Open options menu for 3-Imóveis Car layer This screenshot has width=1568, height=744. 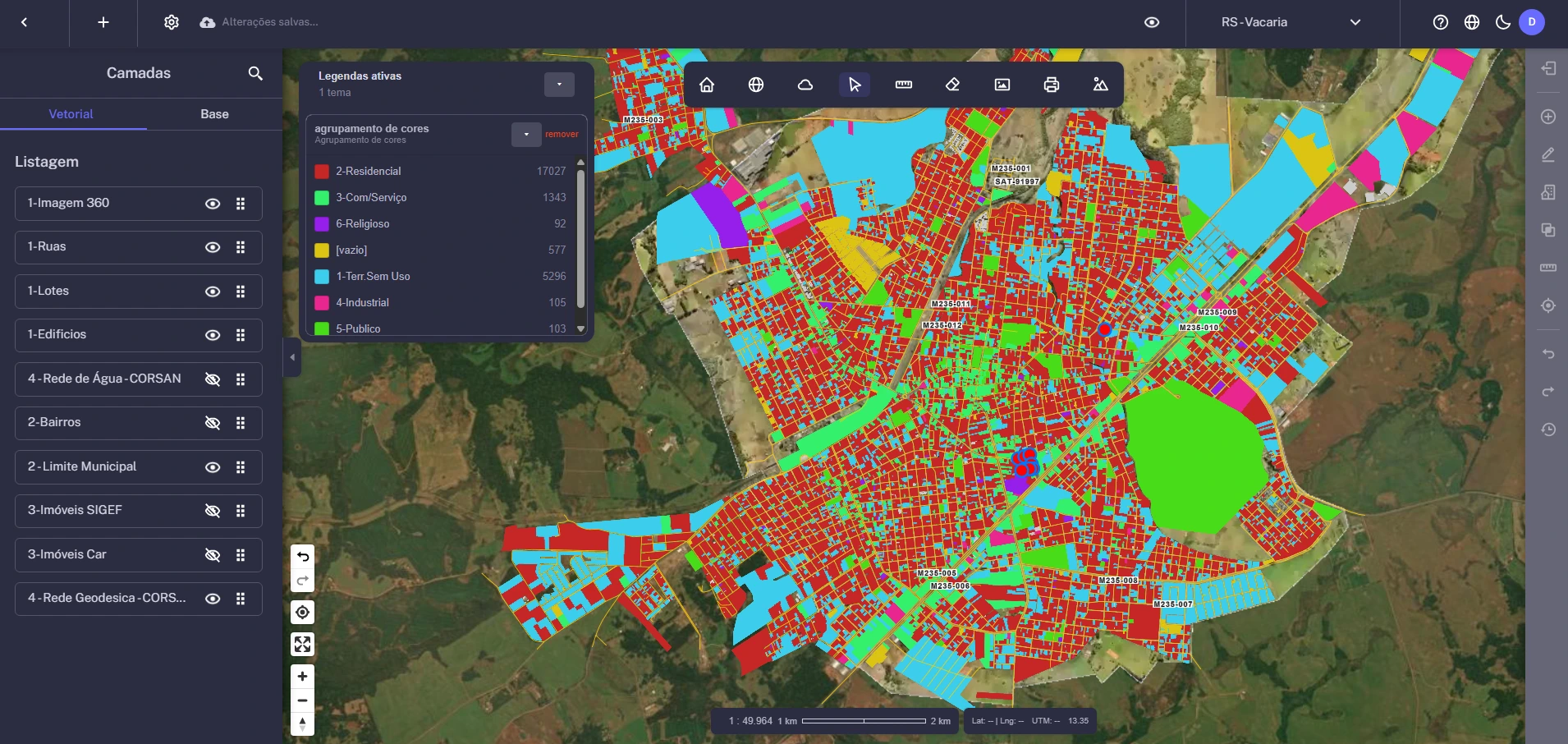pos(241,555)
